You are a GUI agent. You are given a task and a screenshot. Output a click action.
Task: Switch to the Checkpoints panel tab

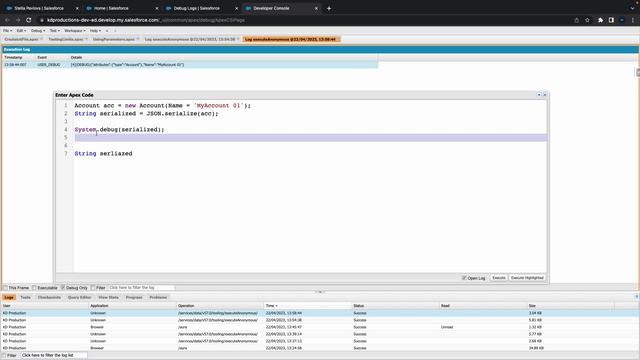49,298
